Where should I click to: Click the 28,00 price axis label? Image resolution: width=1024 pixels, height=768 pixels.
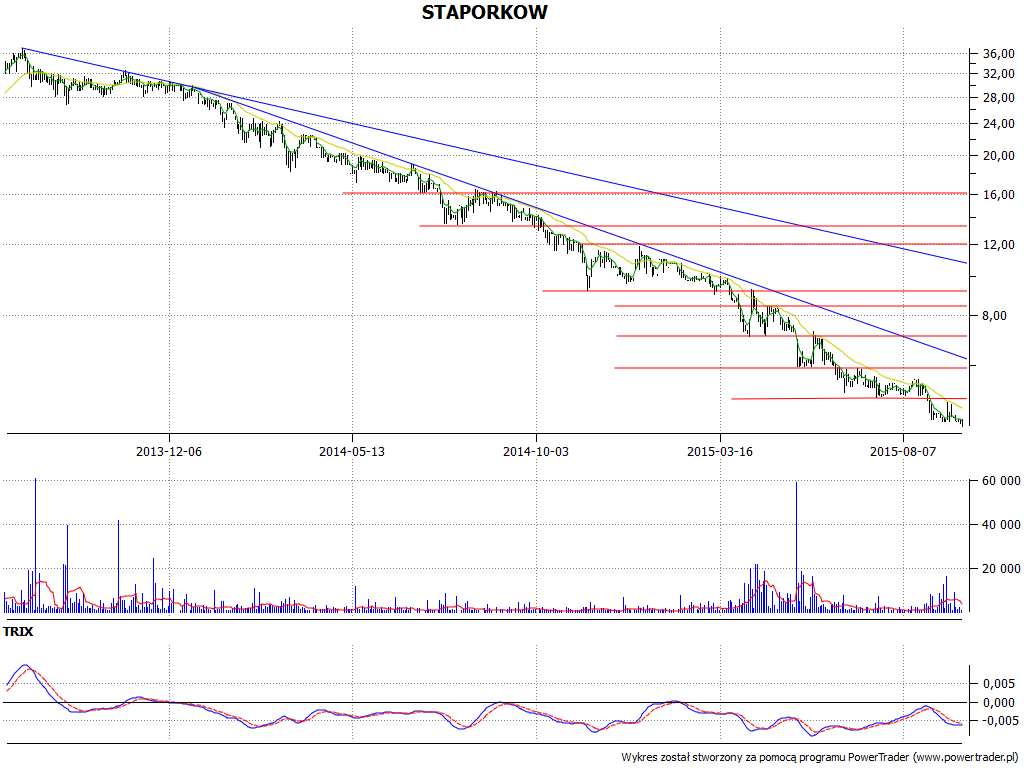tap(999, 98)
